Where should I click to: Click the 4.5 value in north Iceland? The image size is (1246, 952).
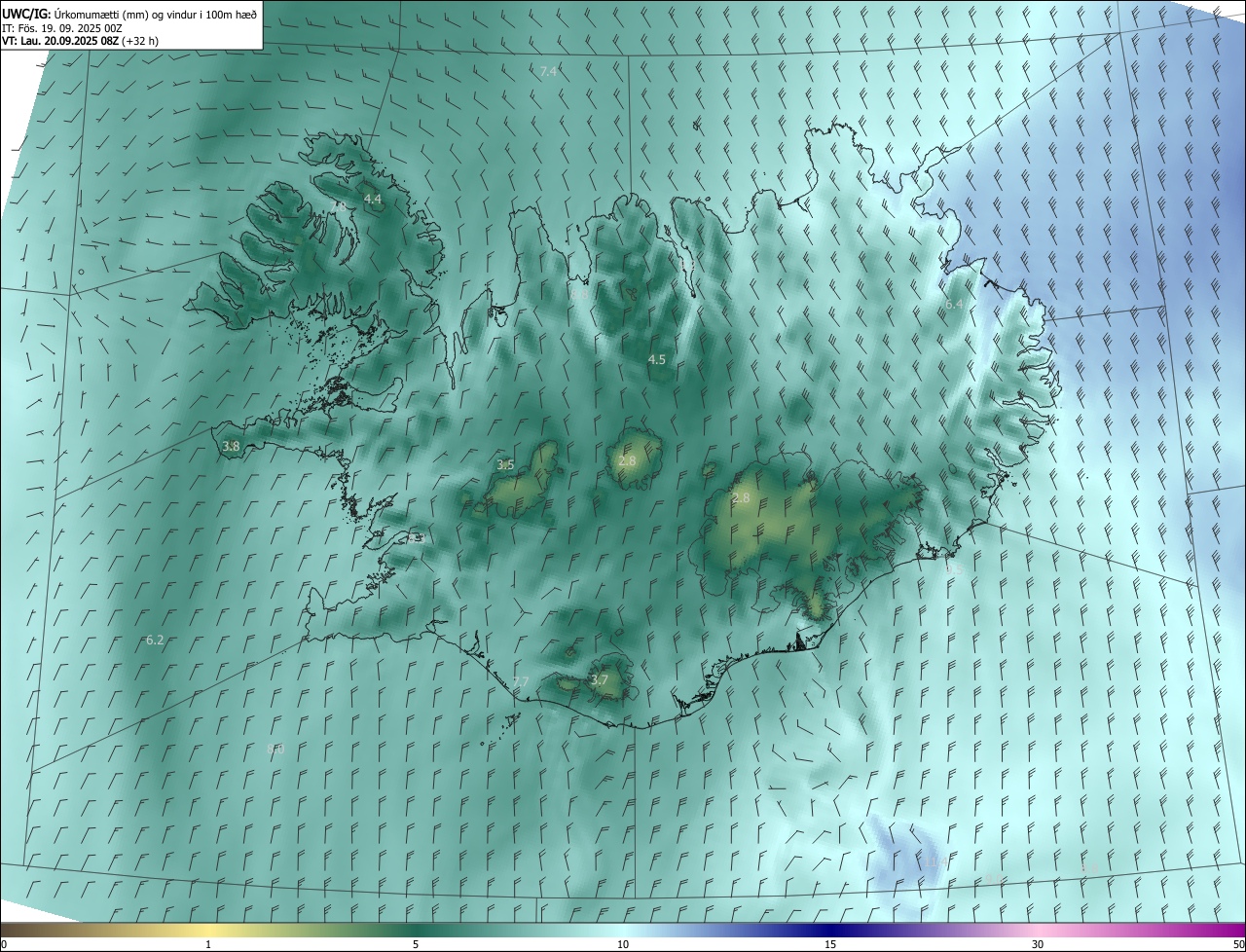pyautogui.click(x=657, y=359)
